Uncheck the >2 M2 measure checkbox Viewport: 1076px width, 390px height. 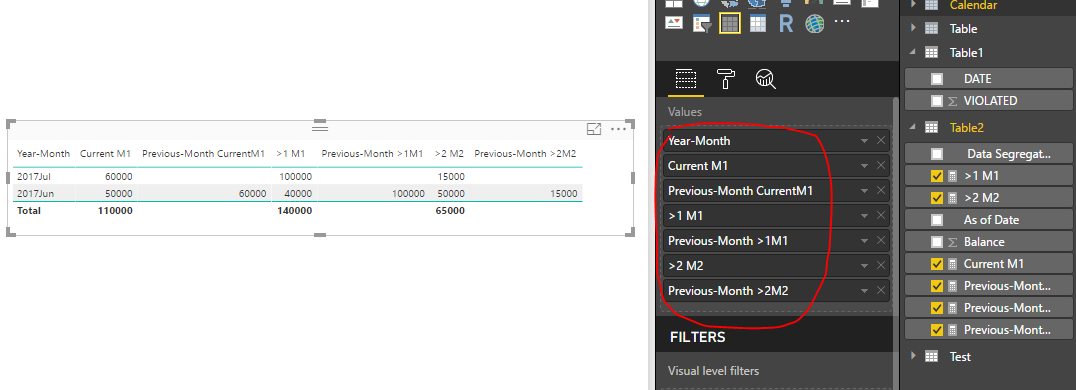pyautogui.click(x=937, y=198)
